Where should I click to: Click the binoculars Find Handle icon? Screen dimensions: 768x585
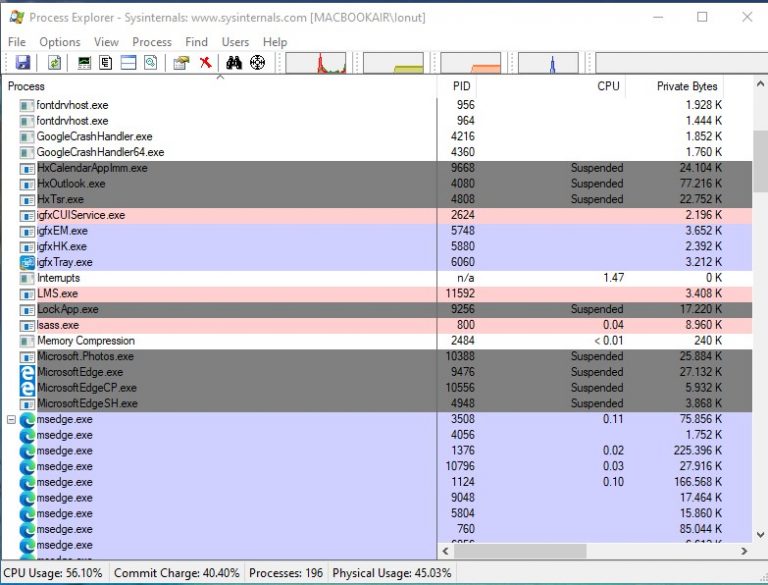click(234, 63)
